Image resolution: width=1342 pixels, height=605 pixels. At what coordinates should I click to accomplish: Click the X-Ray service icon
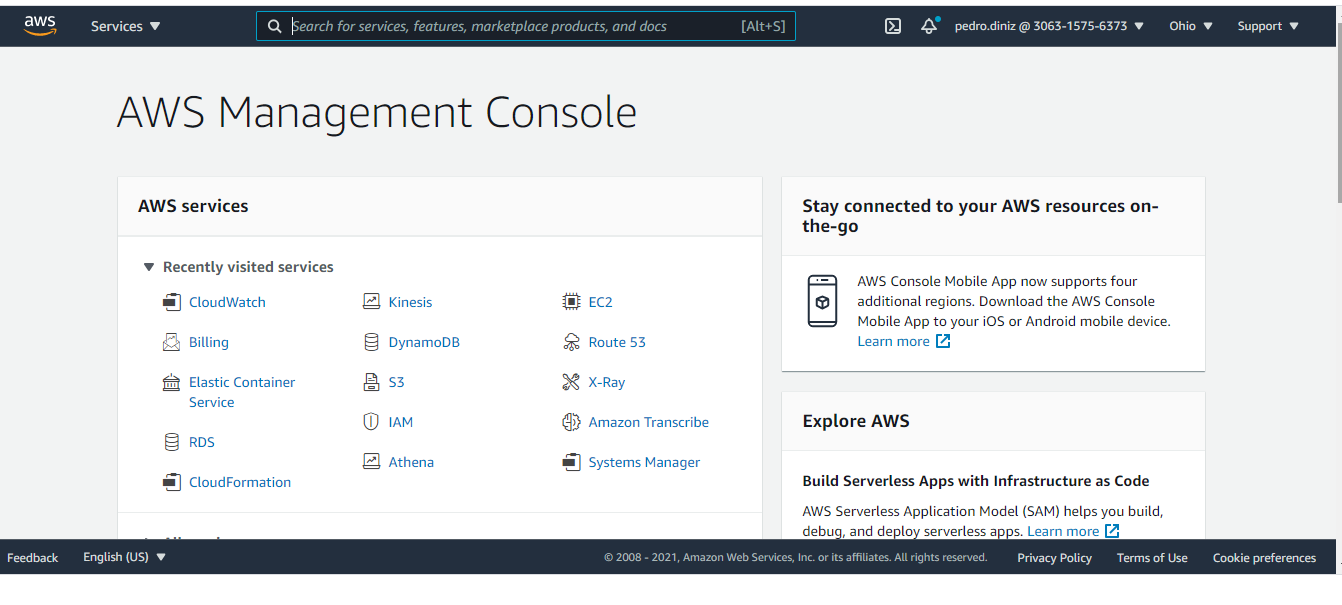pos(571,382)
